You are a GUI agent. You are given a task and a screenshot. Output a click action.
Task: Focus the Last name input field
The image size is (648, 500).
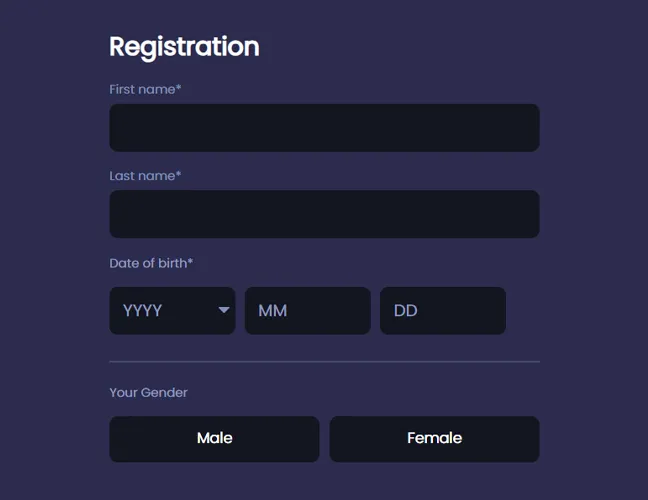point(324,214)
